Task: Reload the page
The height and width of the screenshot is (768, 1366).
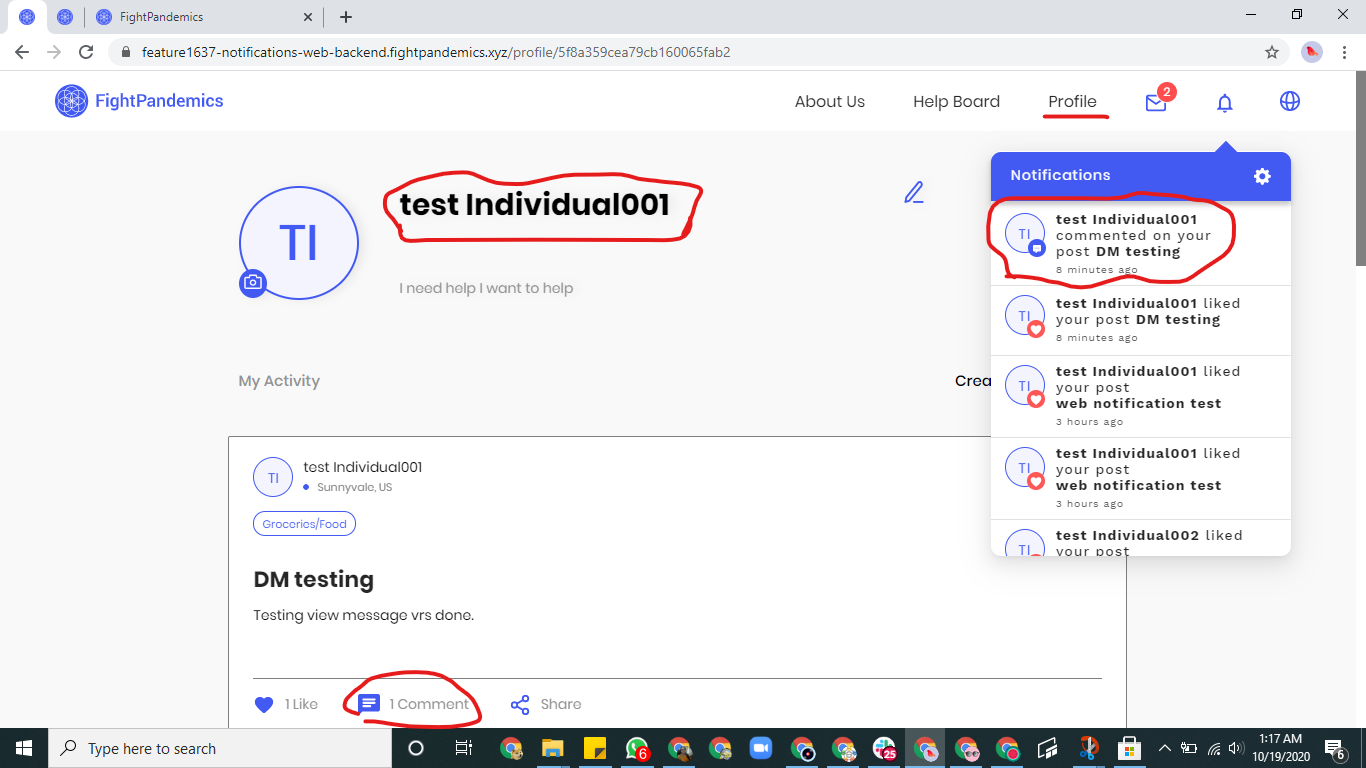Action: click(87, 52)
